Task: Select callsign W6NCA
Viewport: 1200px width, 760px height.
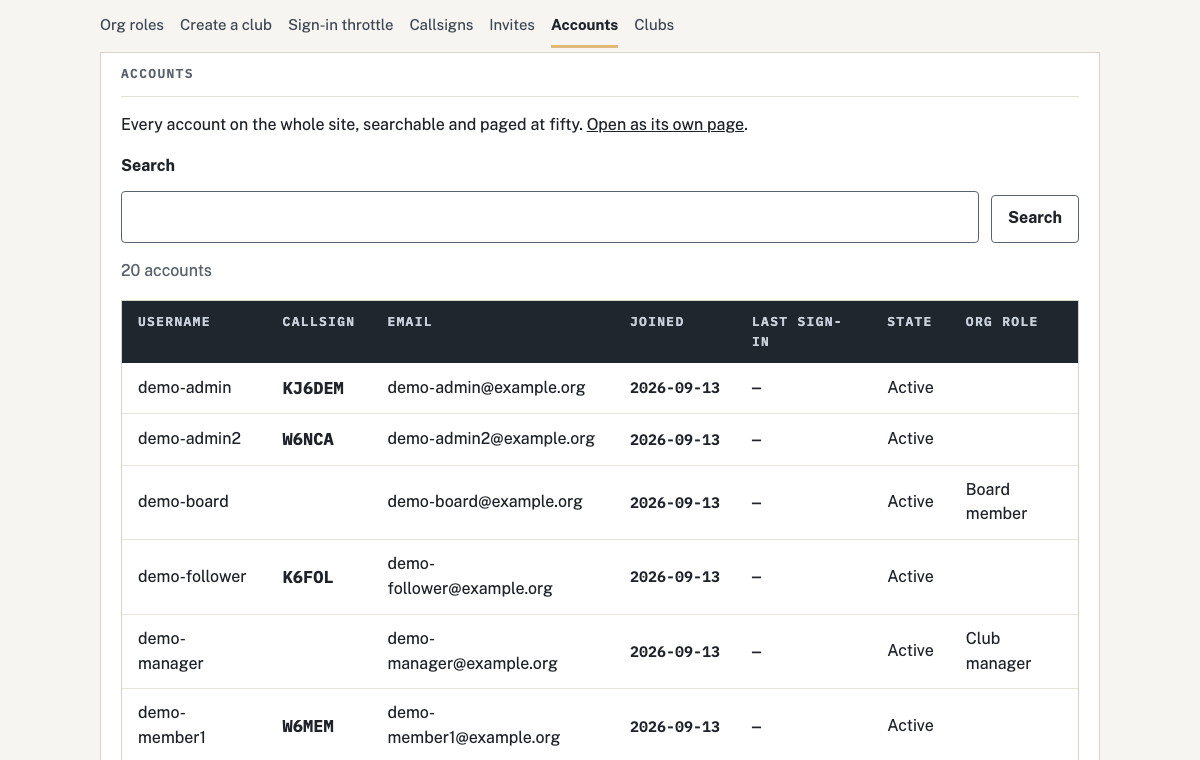Action: 308,439
